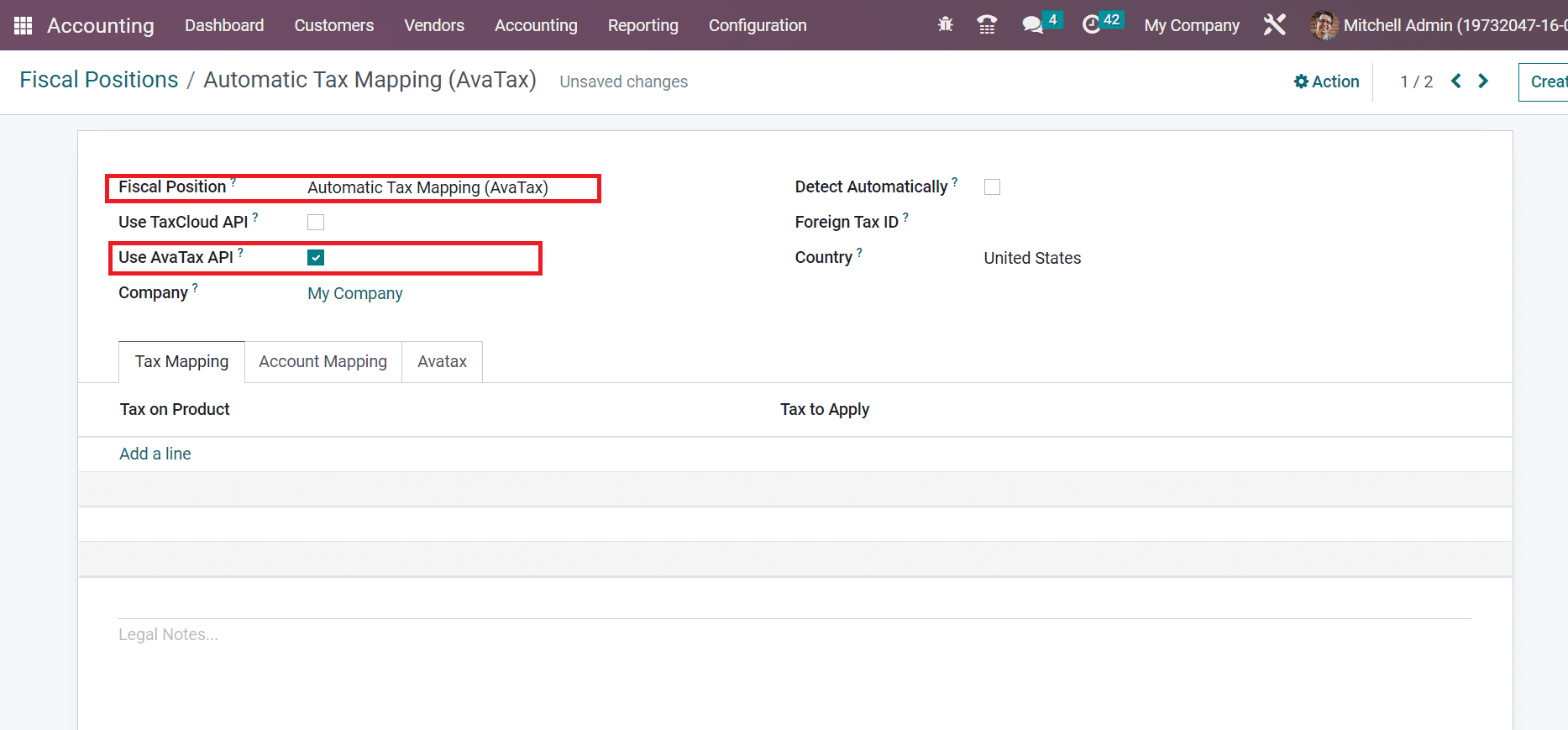Switch to the Account Mapping tab
This screenshot has height=730, width=1568.
pyautogui.click(x=323, y=362)
